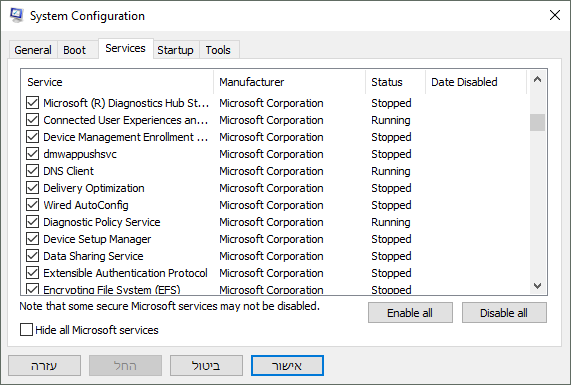Toggle Connected User Experiences service checkbox
Screen dimensions: 571x385
(x=32, y=120)
